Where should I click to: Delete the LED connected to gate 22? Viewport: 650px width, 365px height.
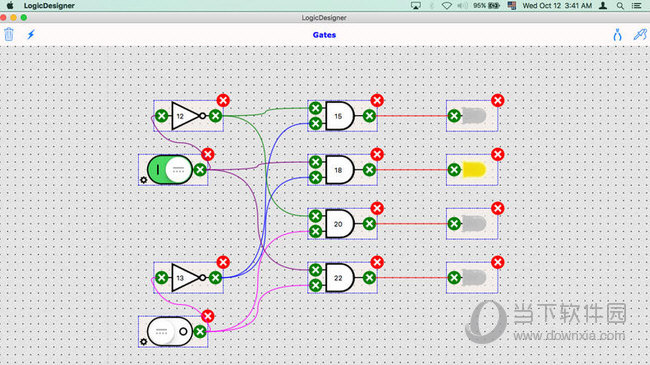(x=497, y=262)
